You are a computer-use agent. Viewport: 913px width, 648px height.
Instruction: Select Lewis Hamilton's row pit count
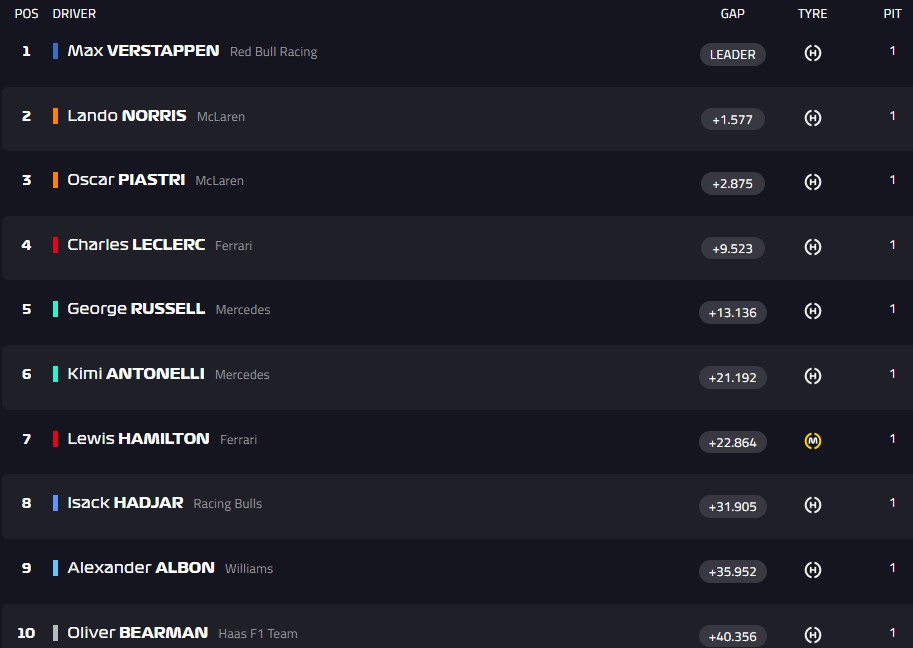pyautogui.click(x=892, y=438)
